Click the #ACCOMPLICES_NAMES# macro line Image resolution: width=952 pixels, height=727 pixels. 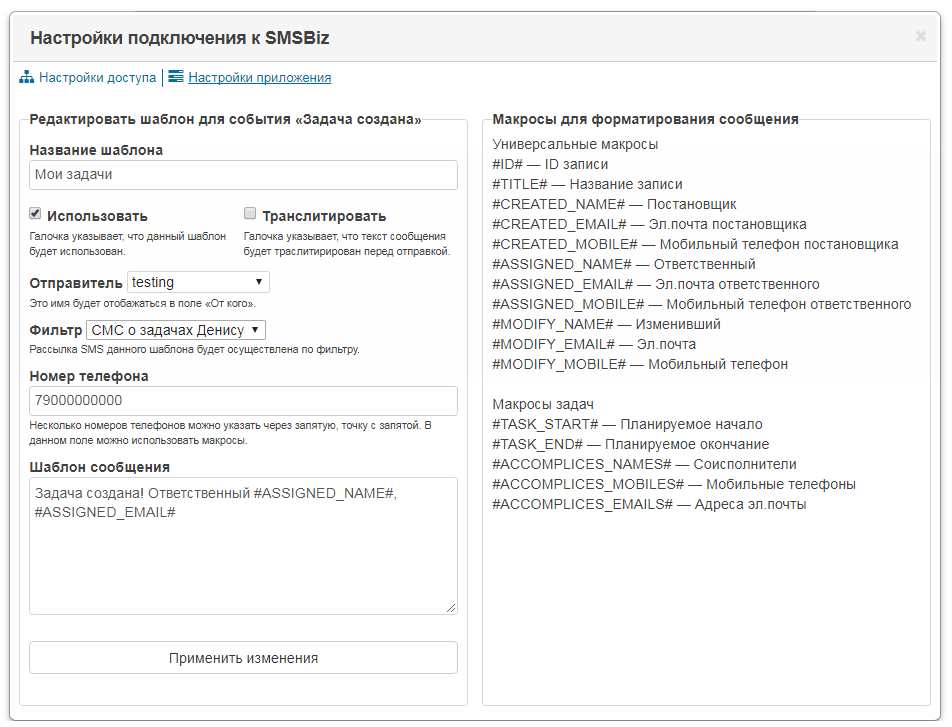pyautogui.click(x=644, y=464)
